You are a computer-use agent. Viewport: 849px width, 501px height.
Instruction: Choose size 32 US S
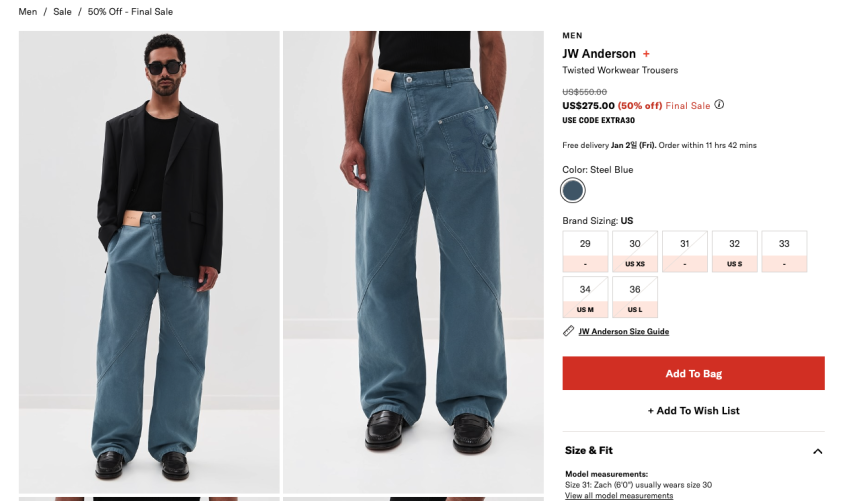click(734, 251)
